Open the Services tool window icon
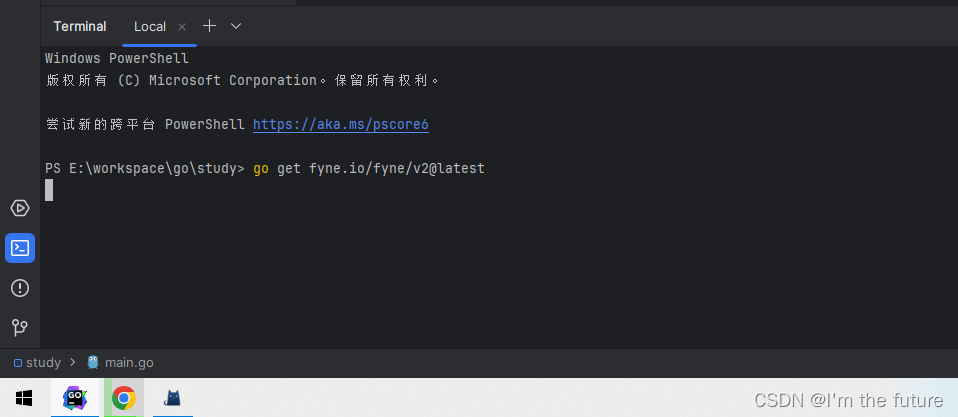958x417 pixels. point(20,208)
